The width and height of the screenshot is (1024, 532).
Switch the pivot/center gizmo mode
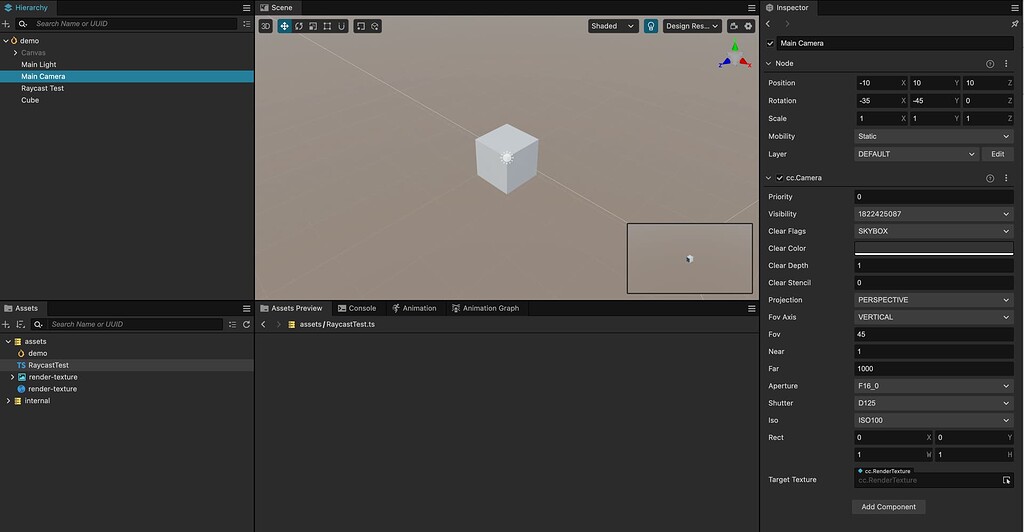pyautogui.click(x=360, y=26)
